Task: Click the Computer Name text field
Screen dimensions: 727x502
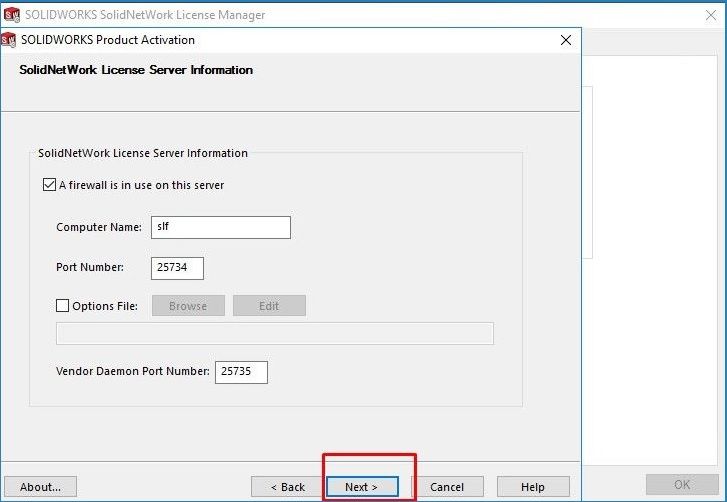Action: (220, 227)
